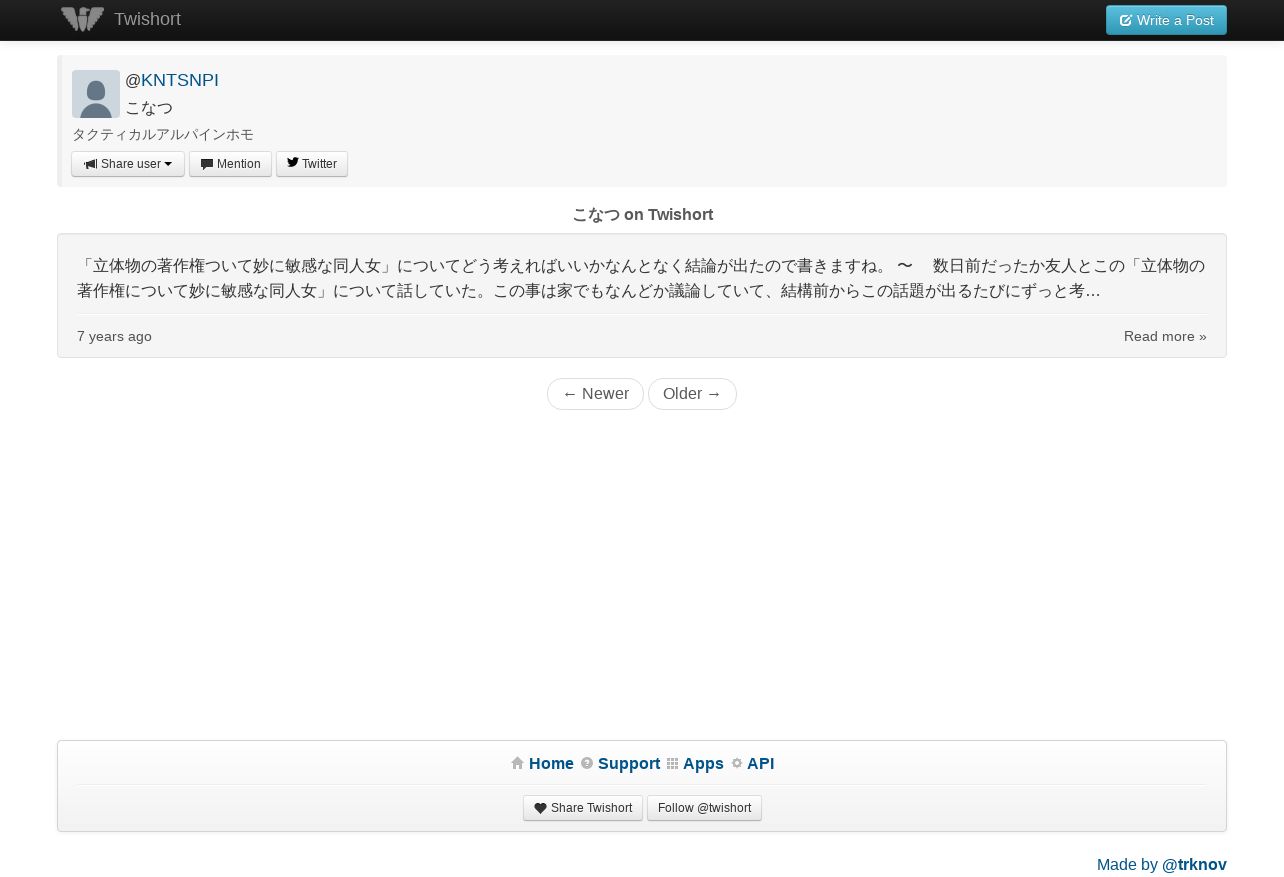Viewport: 1284px width, 877px height.
Task: Open the Apps footer link
Action: pos(703,763)
